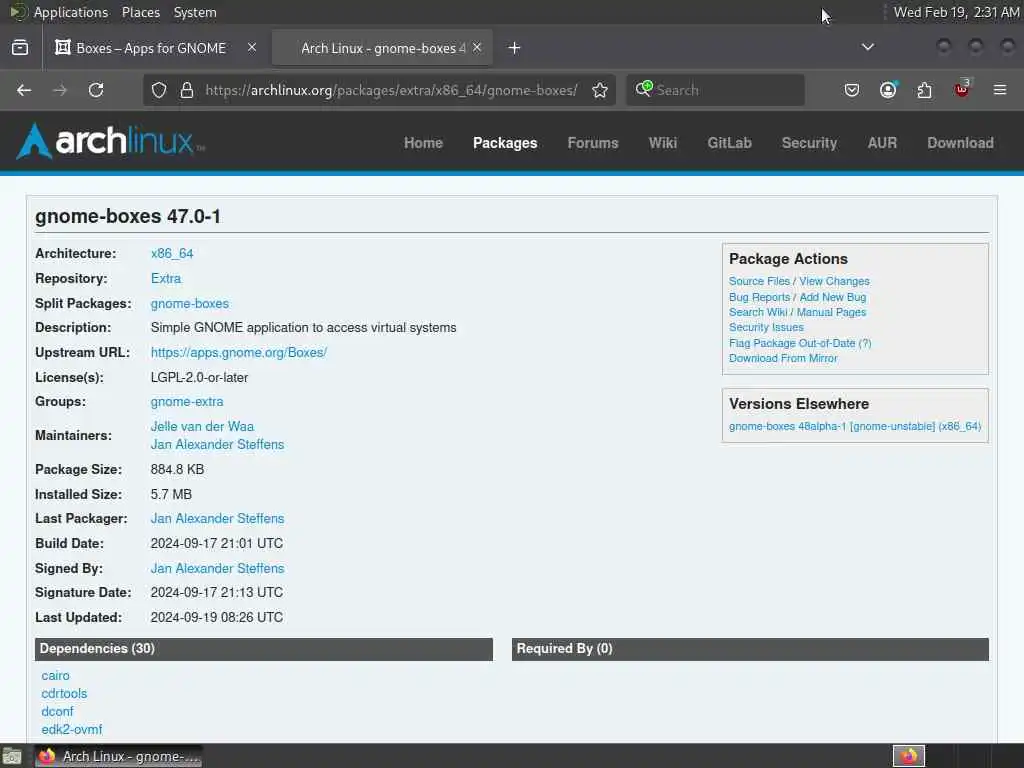The width and height of the screenshot is (1024, 768).
Task: Open the Places menu
Action: click(140, 12)
